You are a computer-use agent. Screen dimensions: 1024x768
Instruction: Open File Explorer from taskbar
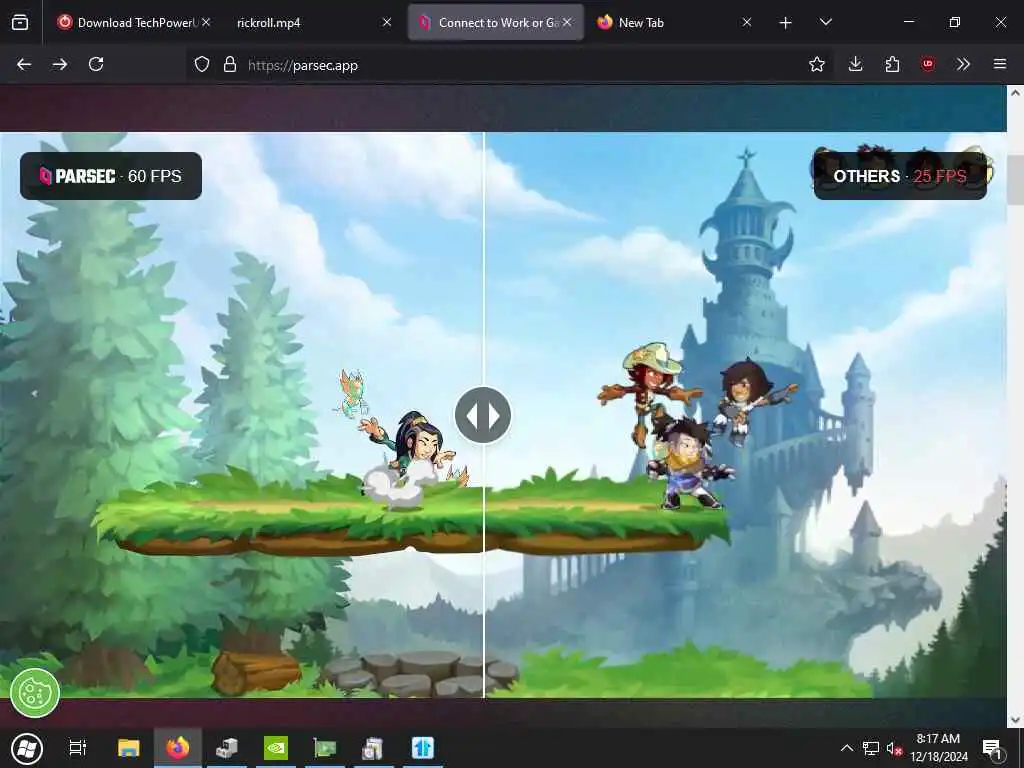(129, 748)
